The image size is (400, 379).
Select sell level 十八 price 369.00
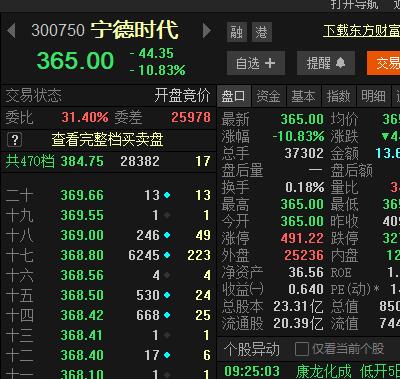point(82,235)
